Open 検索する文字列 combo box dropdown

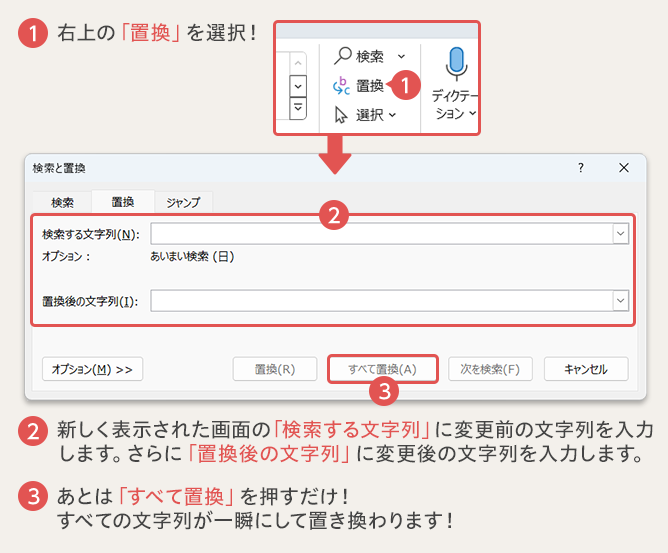point(620,234)
